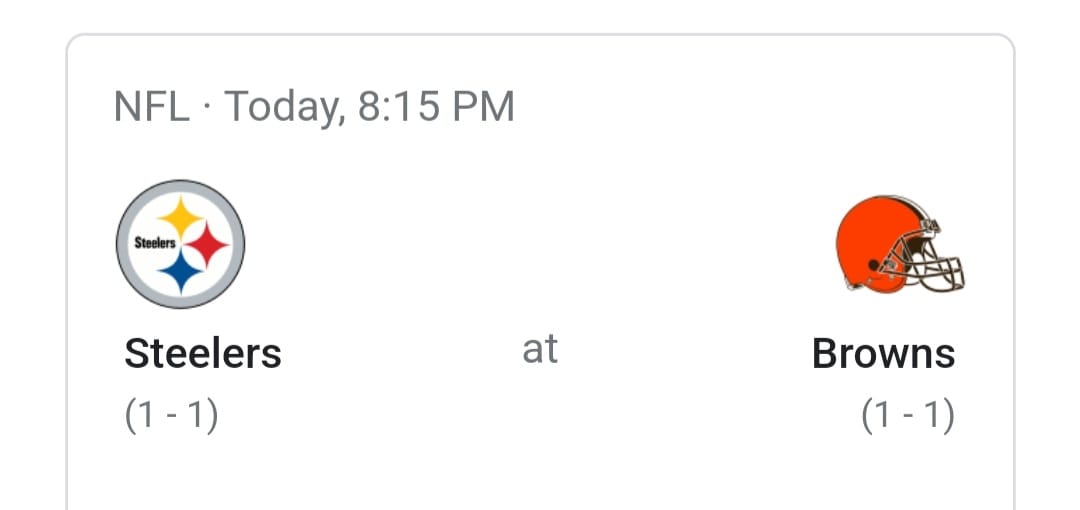Click the blue star in Steelers logo

[180, 272]
